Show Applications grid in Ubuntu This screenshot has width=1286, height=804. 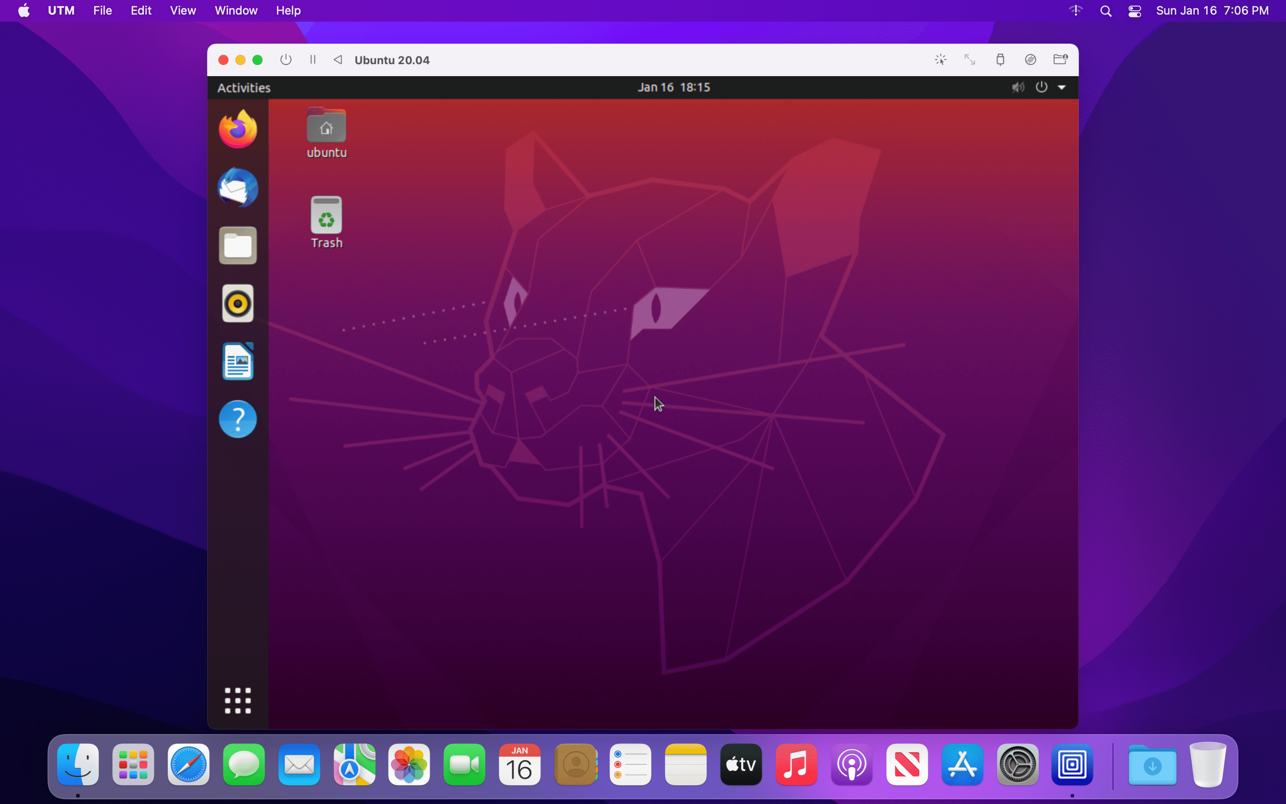coord(238,700)
